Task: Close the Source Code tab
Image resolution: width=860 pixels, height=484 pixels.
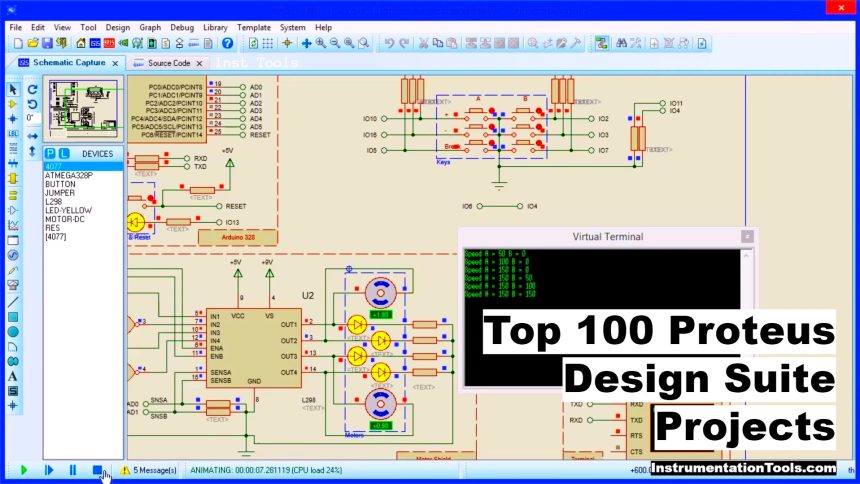Action: 200,64
